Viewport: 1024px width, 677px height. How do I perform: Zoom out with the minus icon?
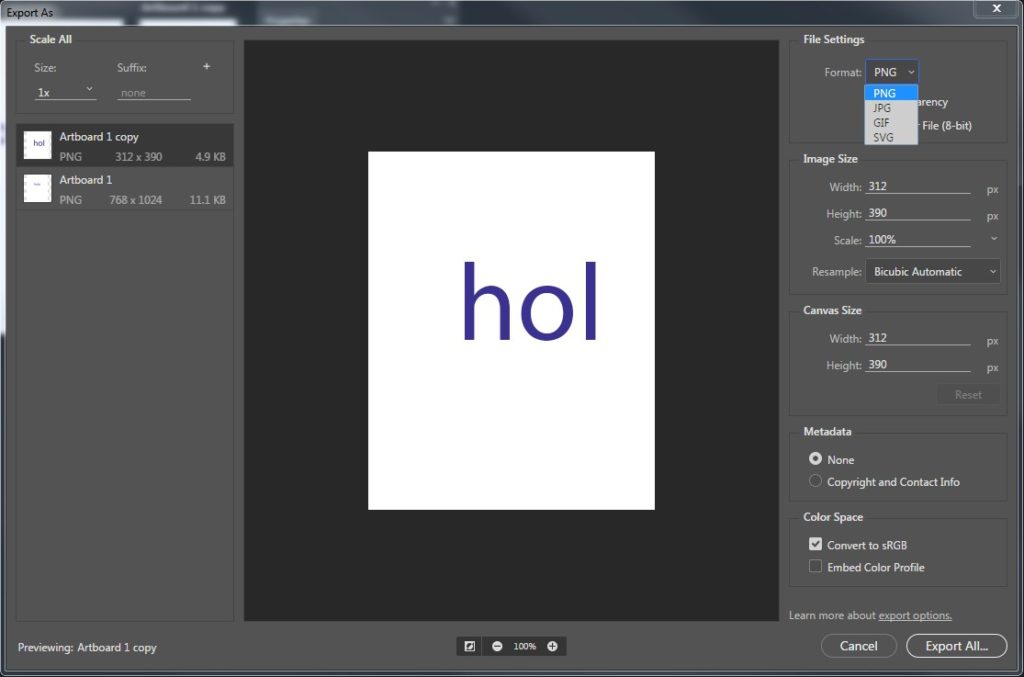pos(497,646)
